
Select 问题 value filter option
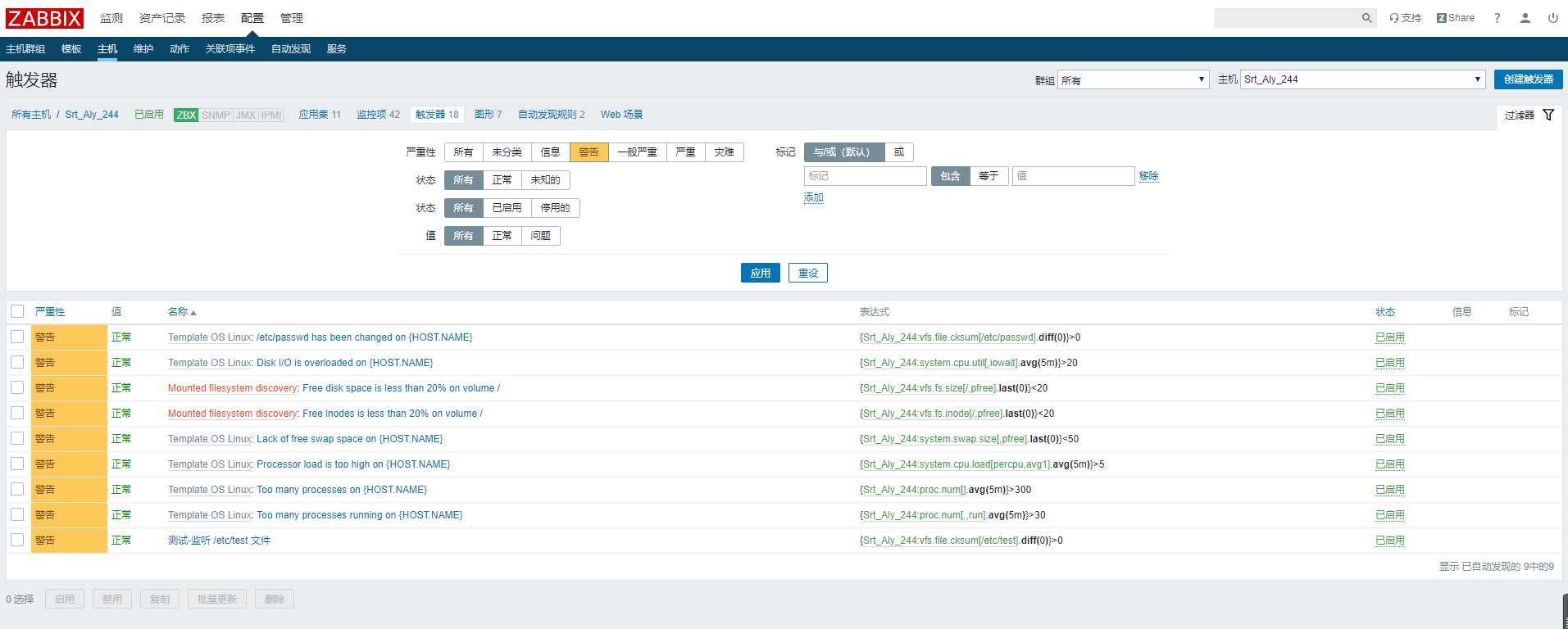tap(541, 236)
